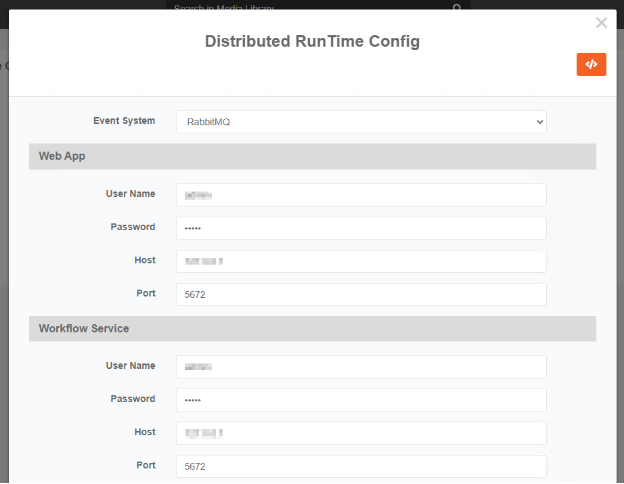This screenshot has width=624, height=484.
Task: Click the Distributed RunTime Config title
Action: [x=312, y=41]
